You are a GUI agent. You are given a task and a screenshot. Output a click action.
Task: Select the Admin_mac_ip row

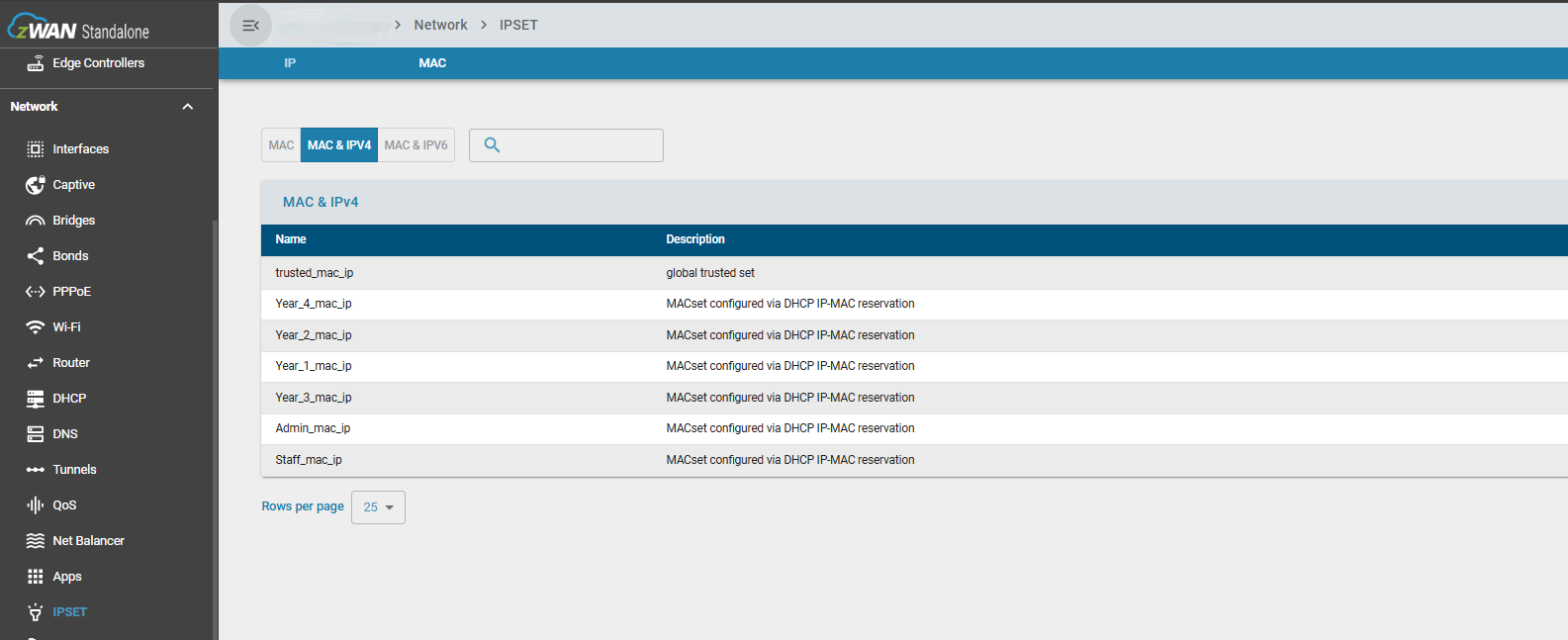coord(914,428)
